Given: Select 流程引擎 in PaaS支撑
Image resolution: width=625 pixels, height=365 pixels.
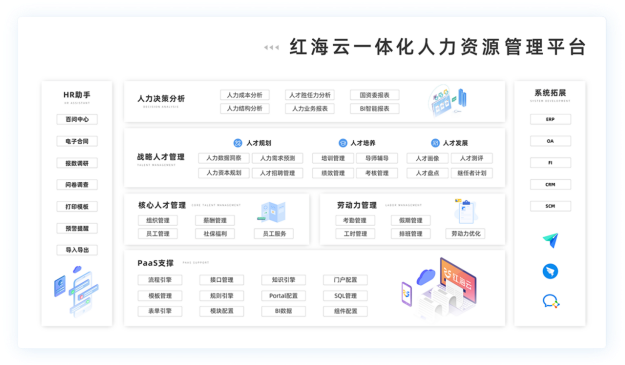Looking at the screenshot, I should (160, 280).
